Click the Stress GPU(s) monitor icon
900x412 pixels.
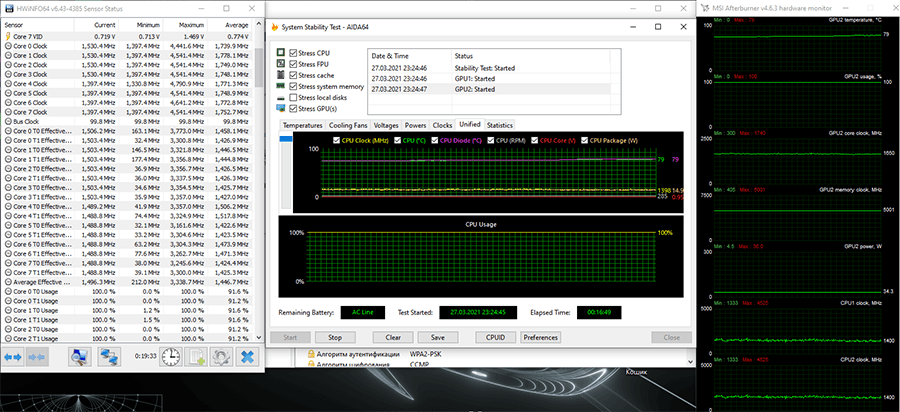281,108
